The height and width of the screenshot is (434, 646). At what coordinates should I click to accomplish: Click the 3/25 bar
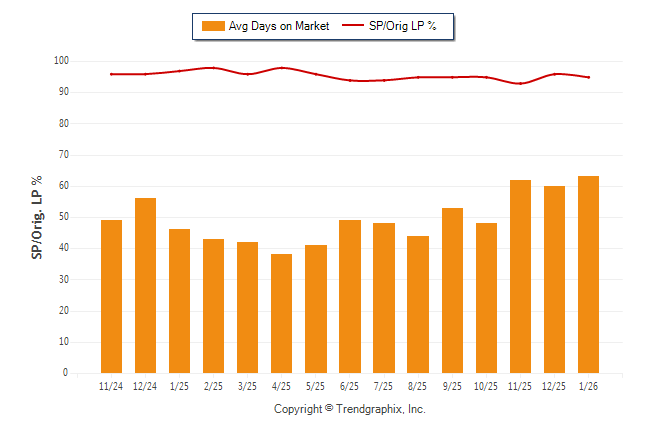[247, 307]
